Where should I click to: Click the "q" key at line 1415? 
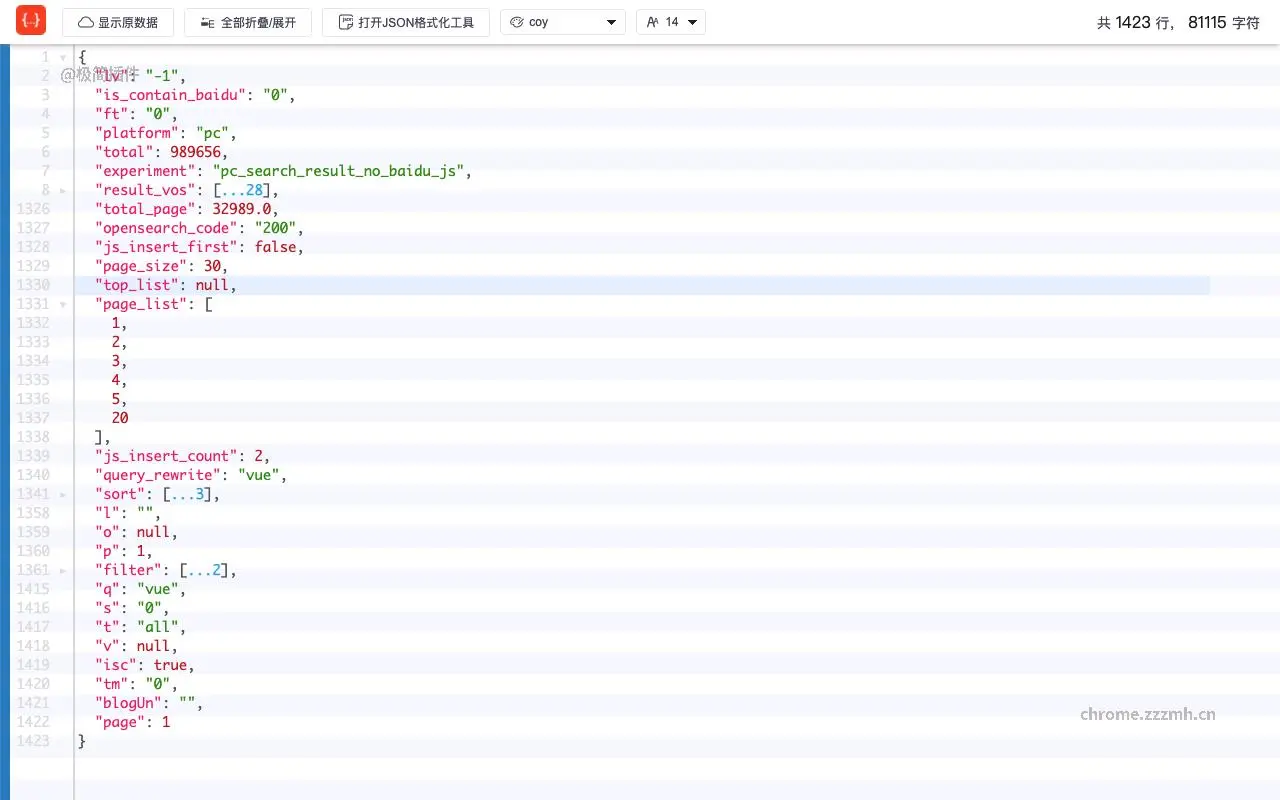tap(107, 589)
